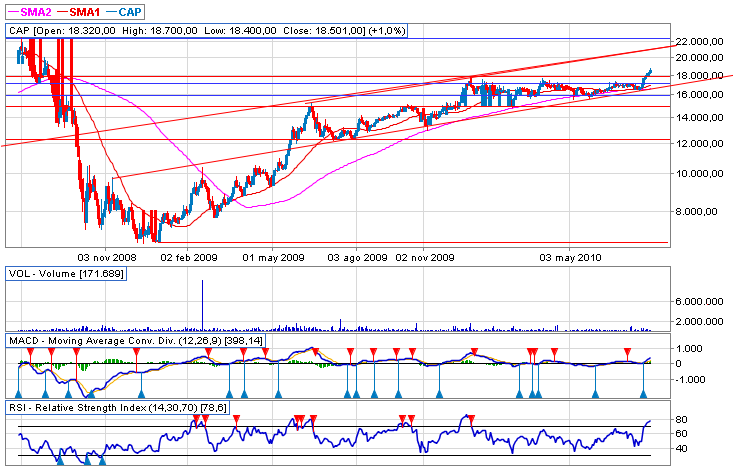Screen dimensions: 745x470
Task: Click the 8.000,00 price axis label
Action: [700, 211]
